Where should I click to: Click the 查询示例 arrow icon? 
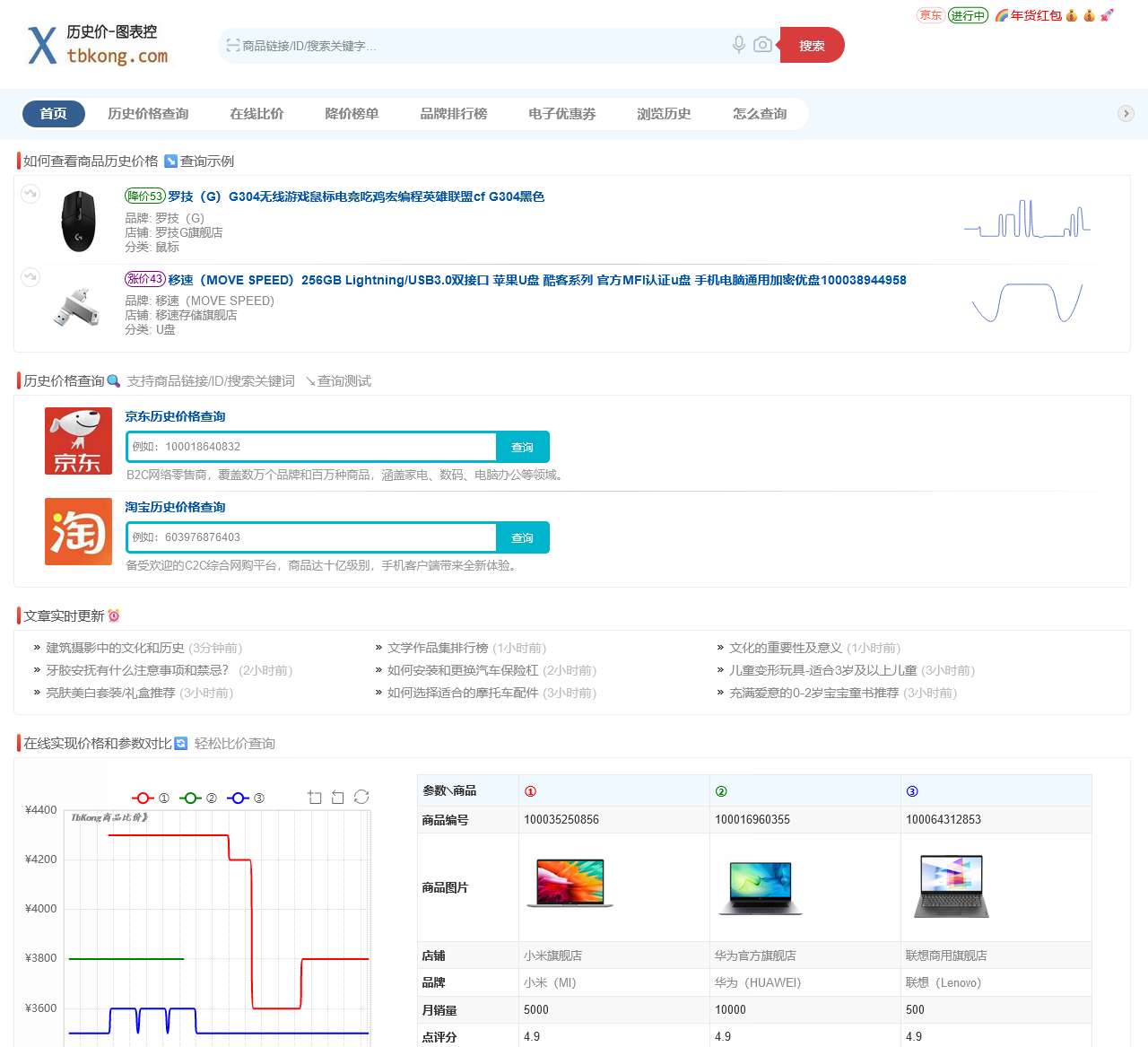pyautogui.click(x=170, y=161)
